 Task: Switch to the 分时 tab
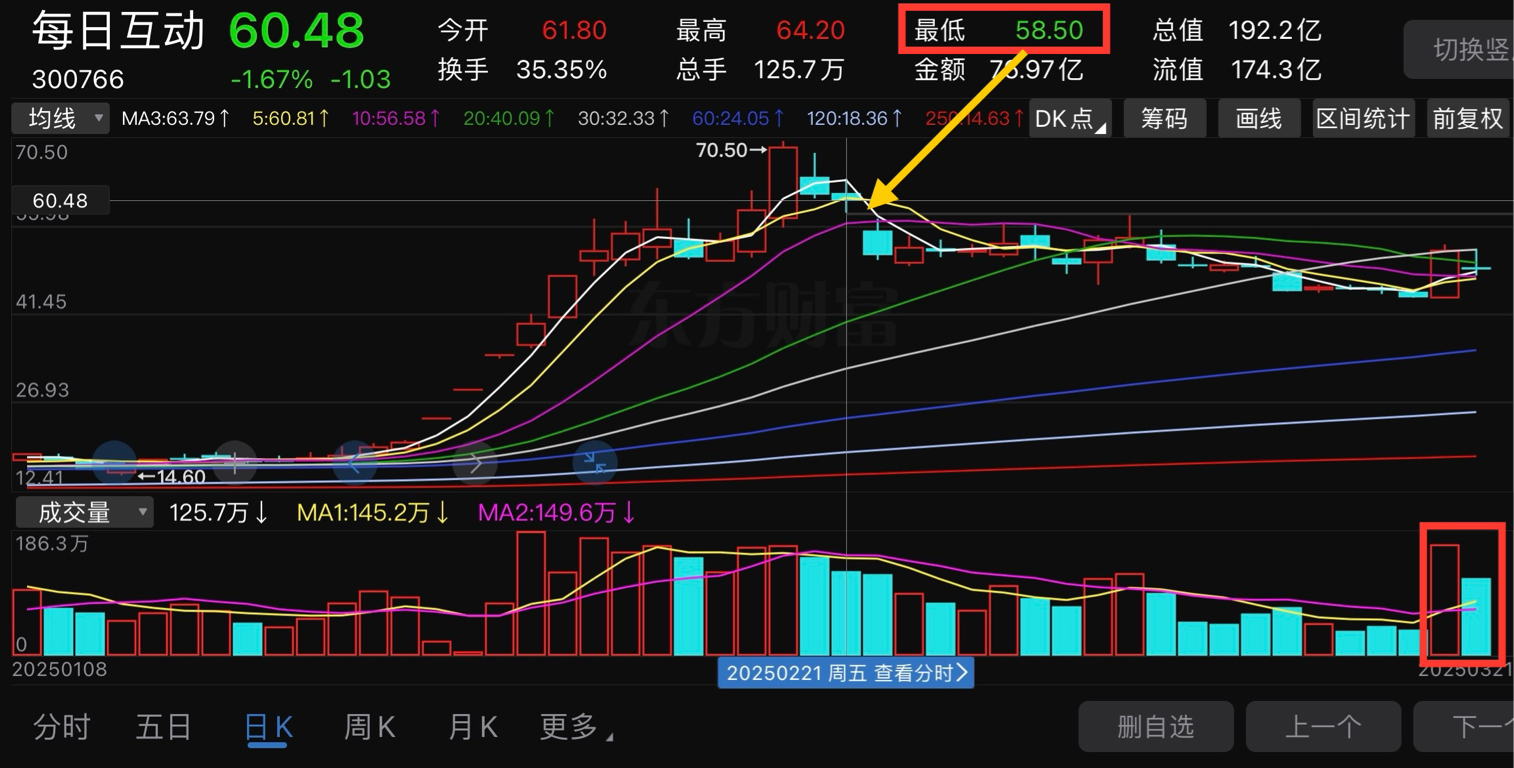tap(62, 727)
